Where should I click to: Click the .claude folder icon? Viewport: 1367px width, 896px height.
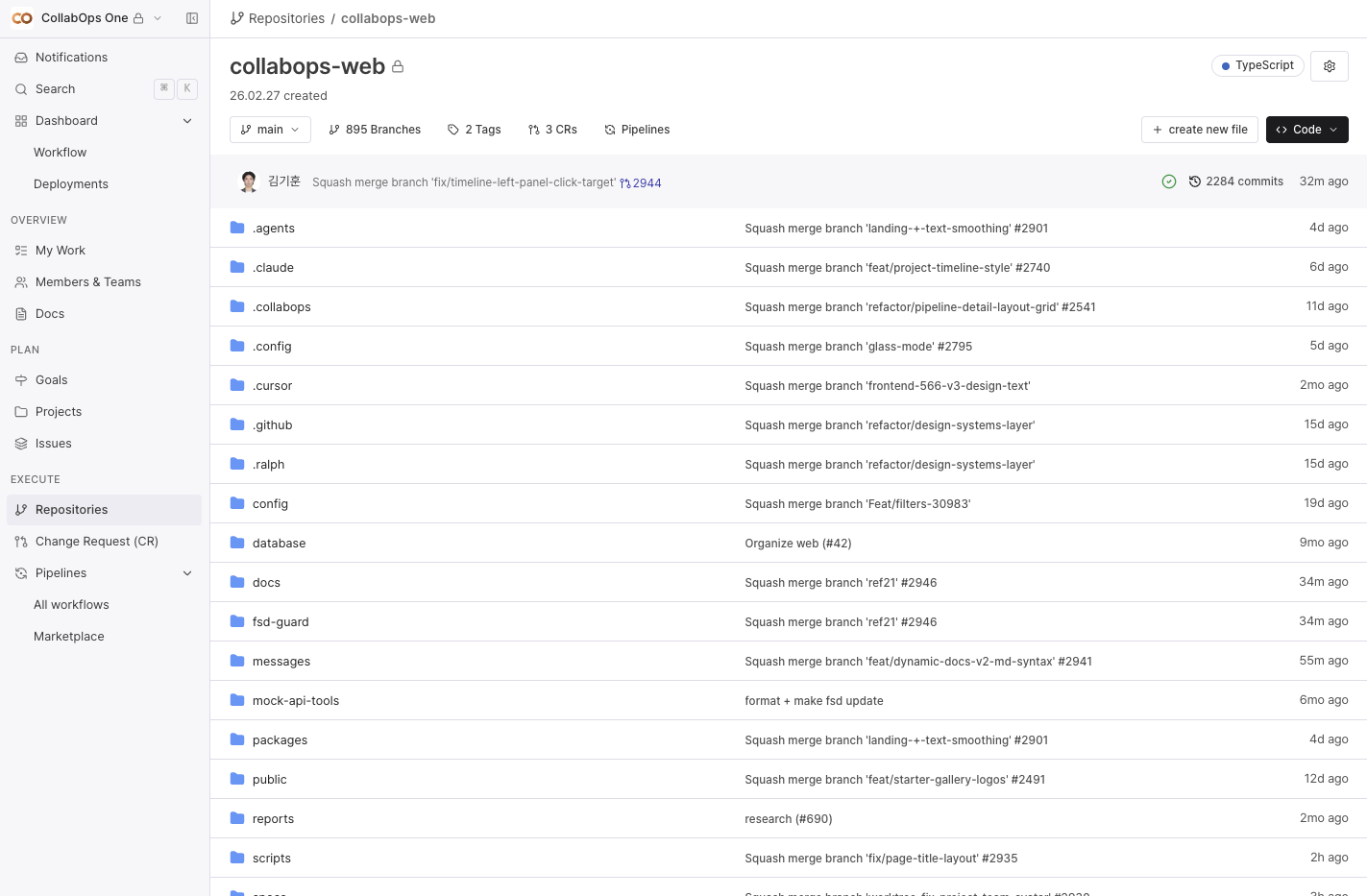(237, 267)
